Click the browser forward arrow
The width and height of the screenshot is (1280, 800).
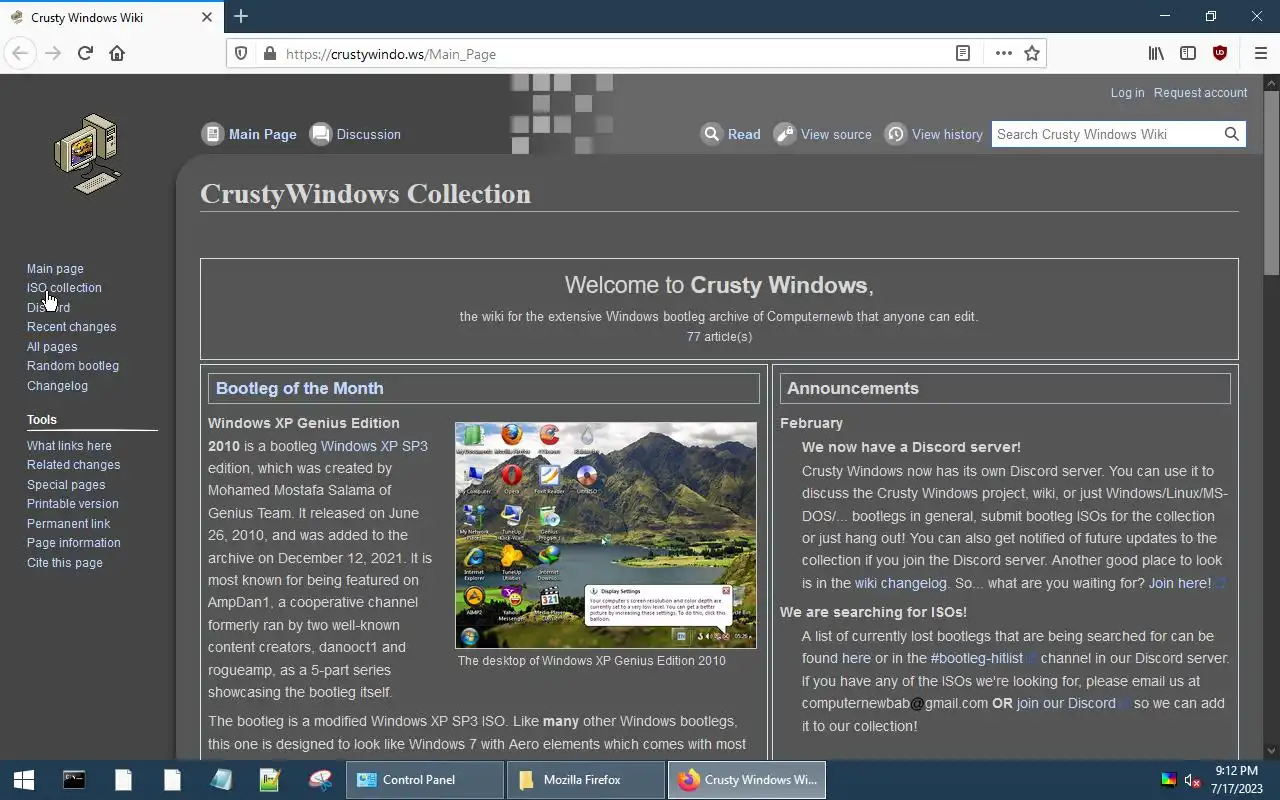click(53, 53)
